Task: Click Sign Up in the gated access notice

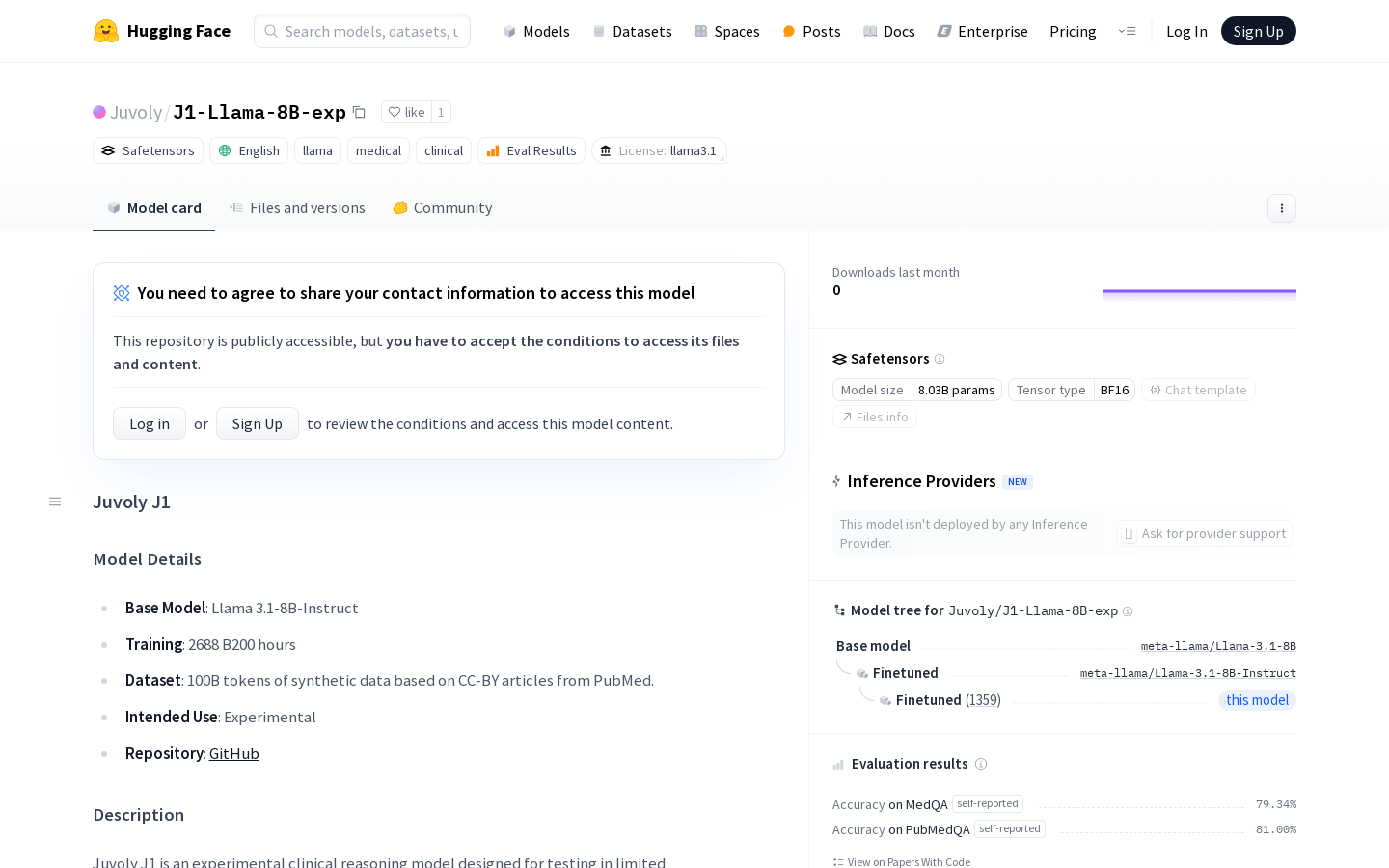Action: tap(258, 423)
